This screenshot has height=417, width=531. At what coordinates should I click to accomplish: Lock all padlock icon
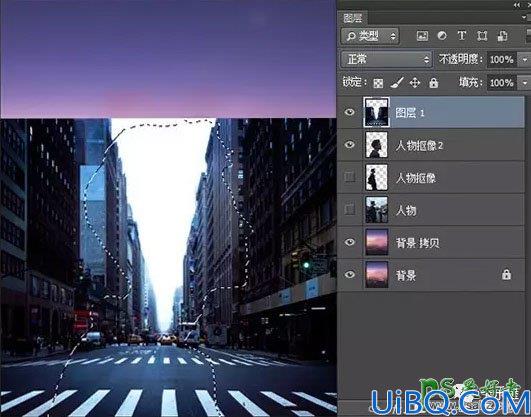433,83
